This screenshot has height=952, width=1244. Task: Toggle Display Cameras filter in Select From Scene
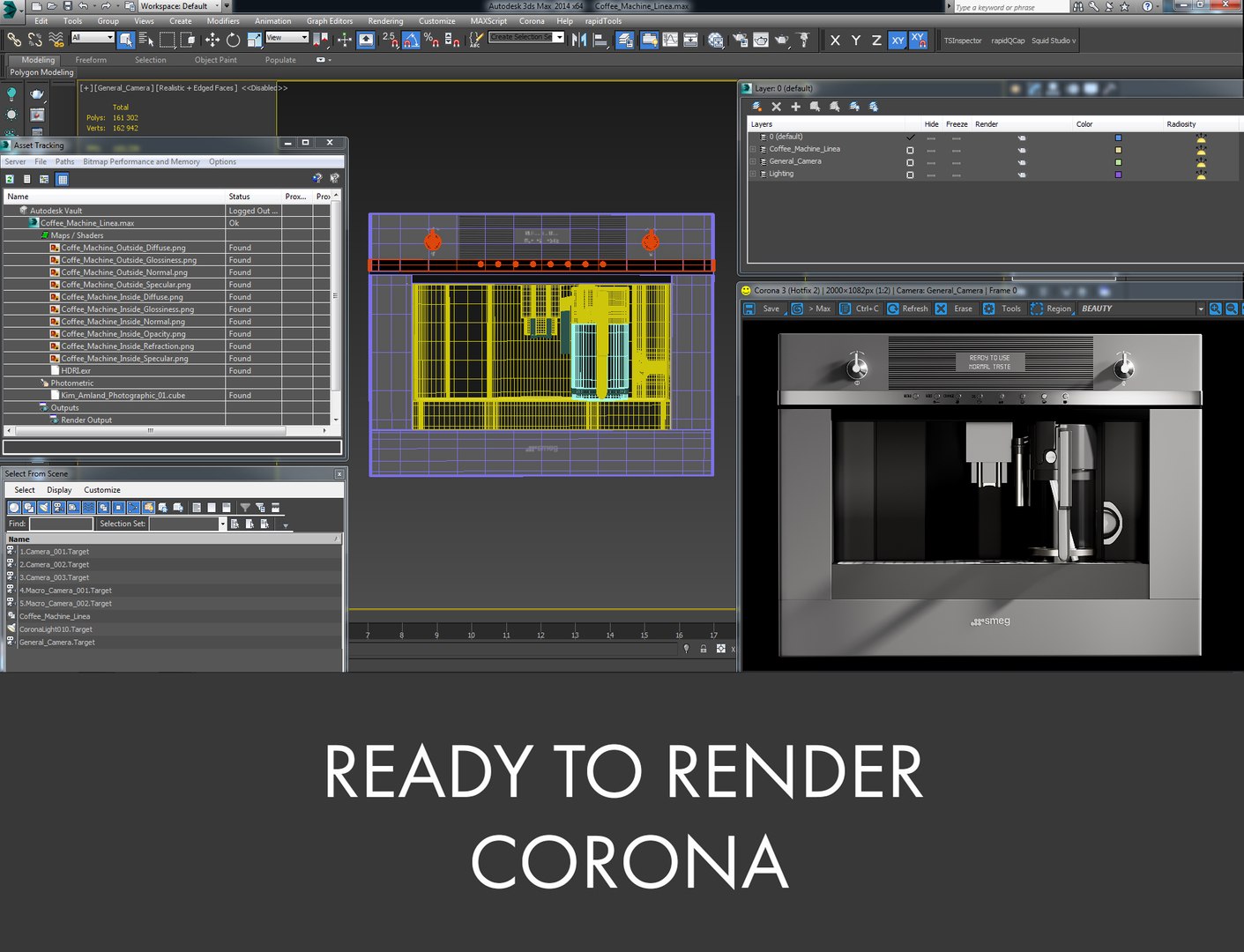[58, 508]
